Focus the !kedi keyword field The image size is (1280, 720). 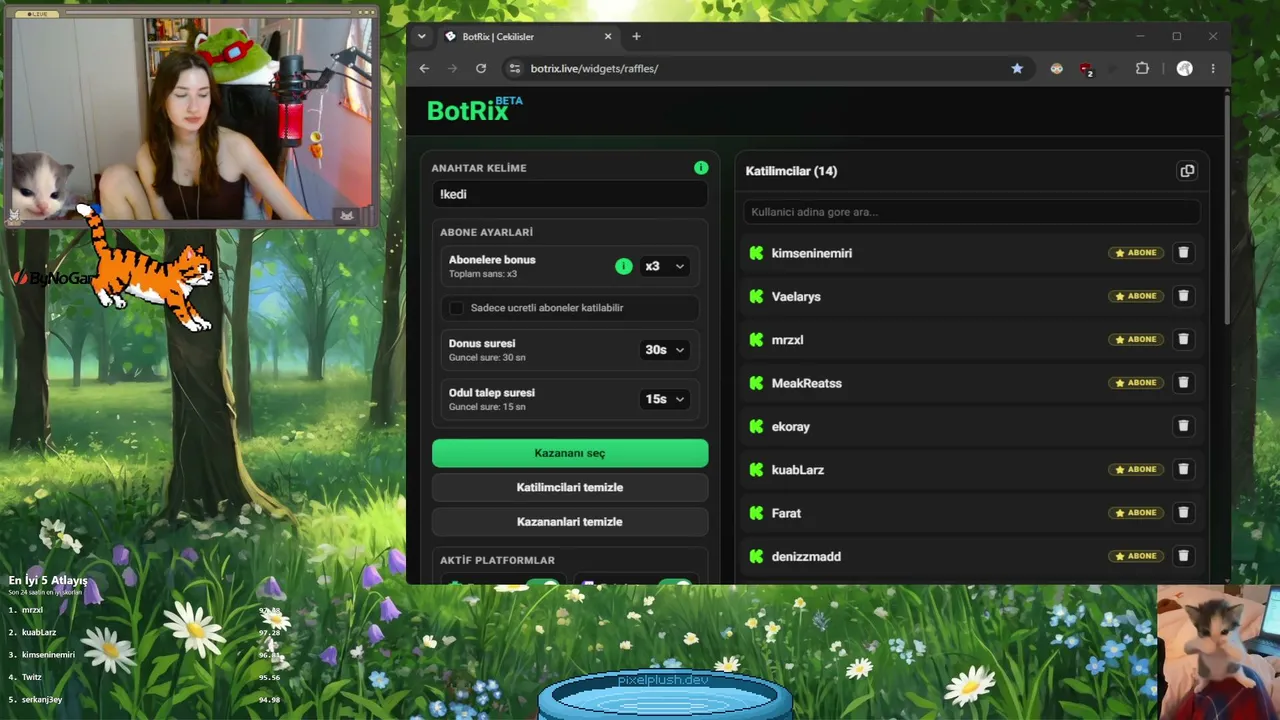(570, 194)
